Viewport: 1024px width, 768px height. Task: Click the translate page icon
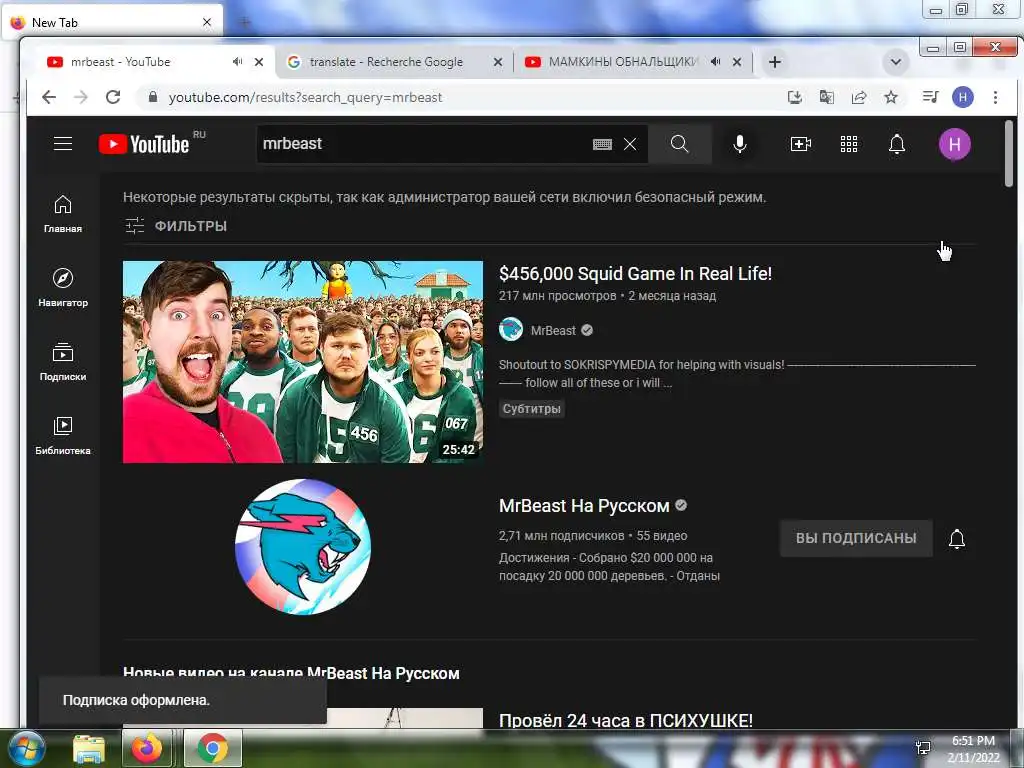pos(827,97)
